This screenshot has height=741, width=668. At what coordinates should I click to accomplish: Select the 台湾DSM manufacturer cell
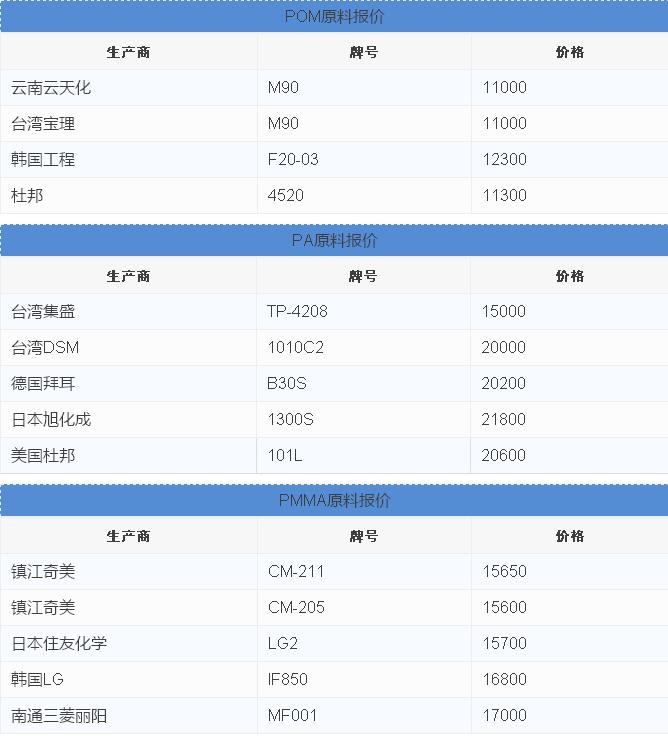[x=128, y=347]
